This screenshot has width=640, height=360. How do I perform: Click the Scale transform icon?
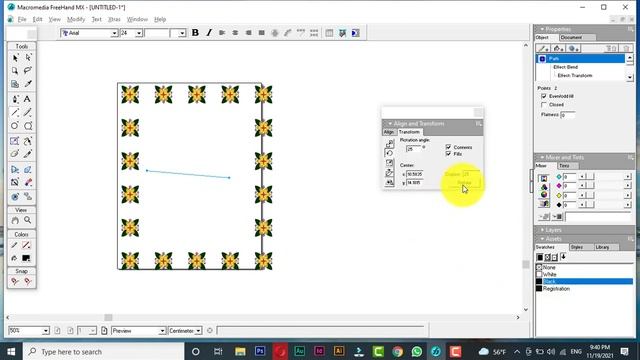[389, 163]
